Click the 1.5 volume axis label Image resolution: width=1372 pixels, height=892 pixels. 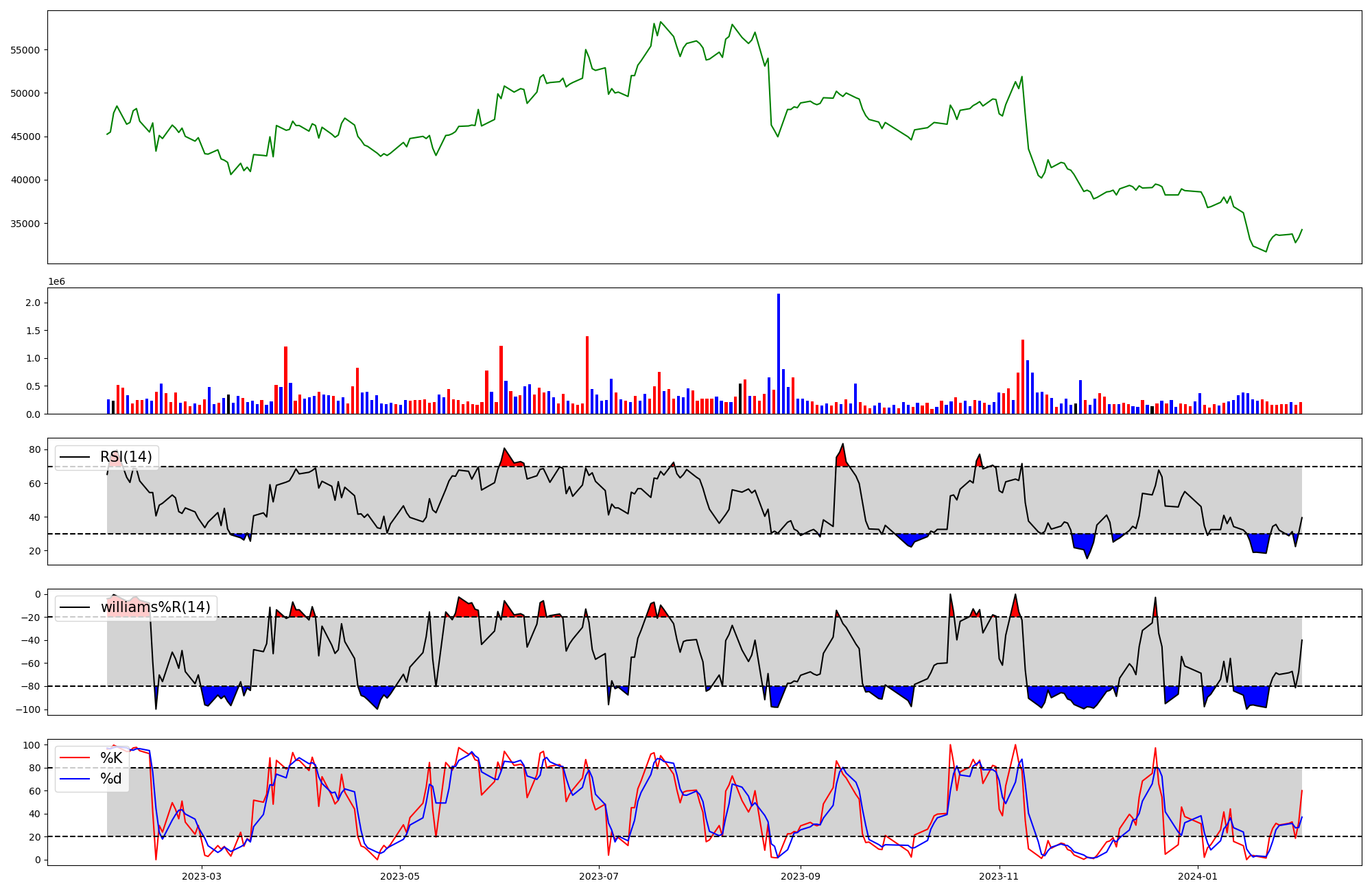click(32, 331)
